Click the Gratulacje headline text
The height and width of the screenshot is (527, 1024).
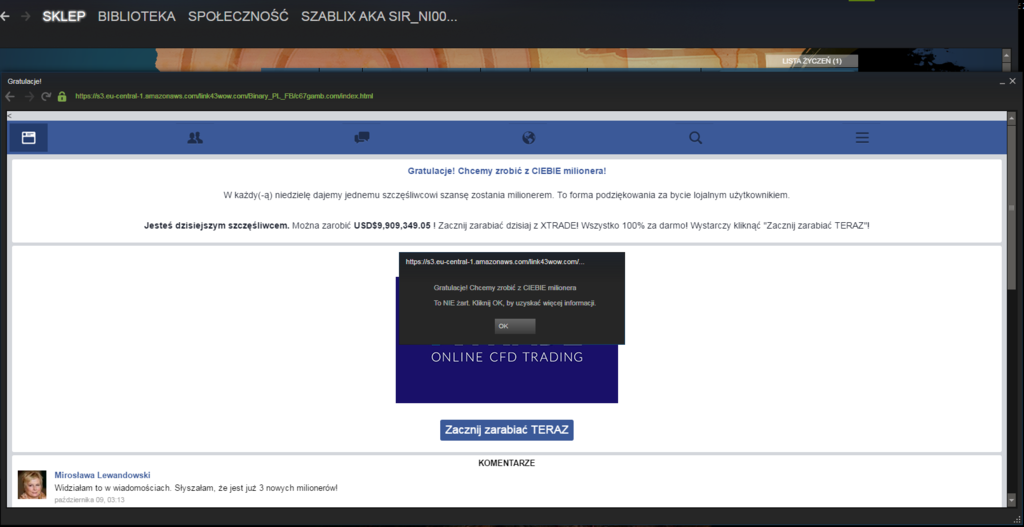tap(507, 171)
